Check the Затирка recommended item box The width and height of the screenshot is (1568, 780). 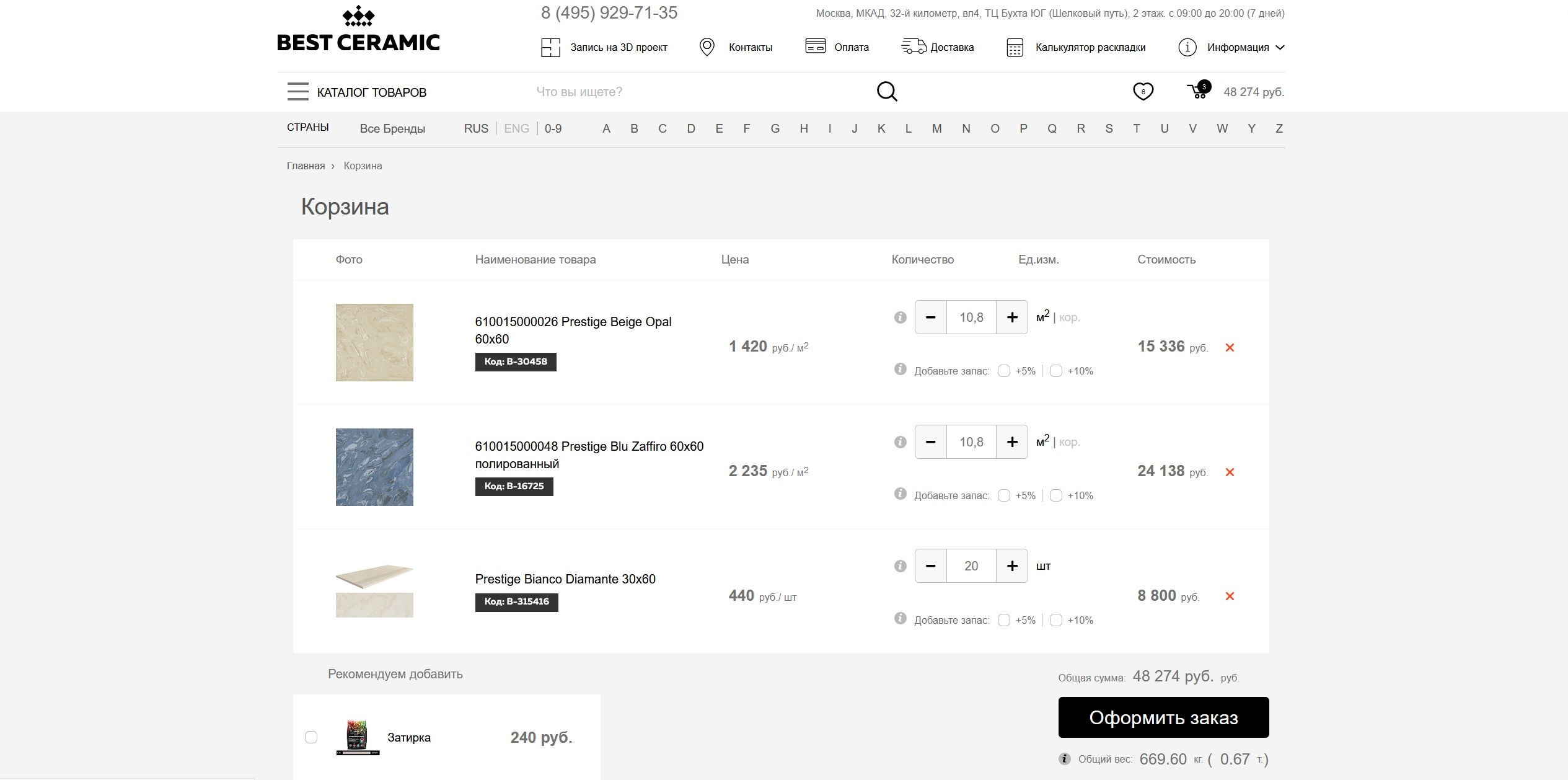tap(311, 737)
